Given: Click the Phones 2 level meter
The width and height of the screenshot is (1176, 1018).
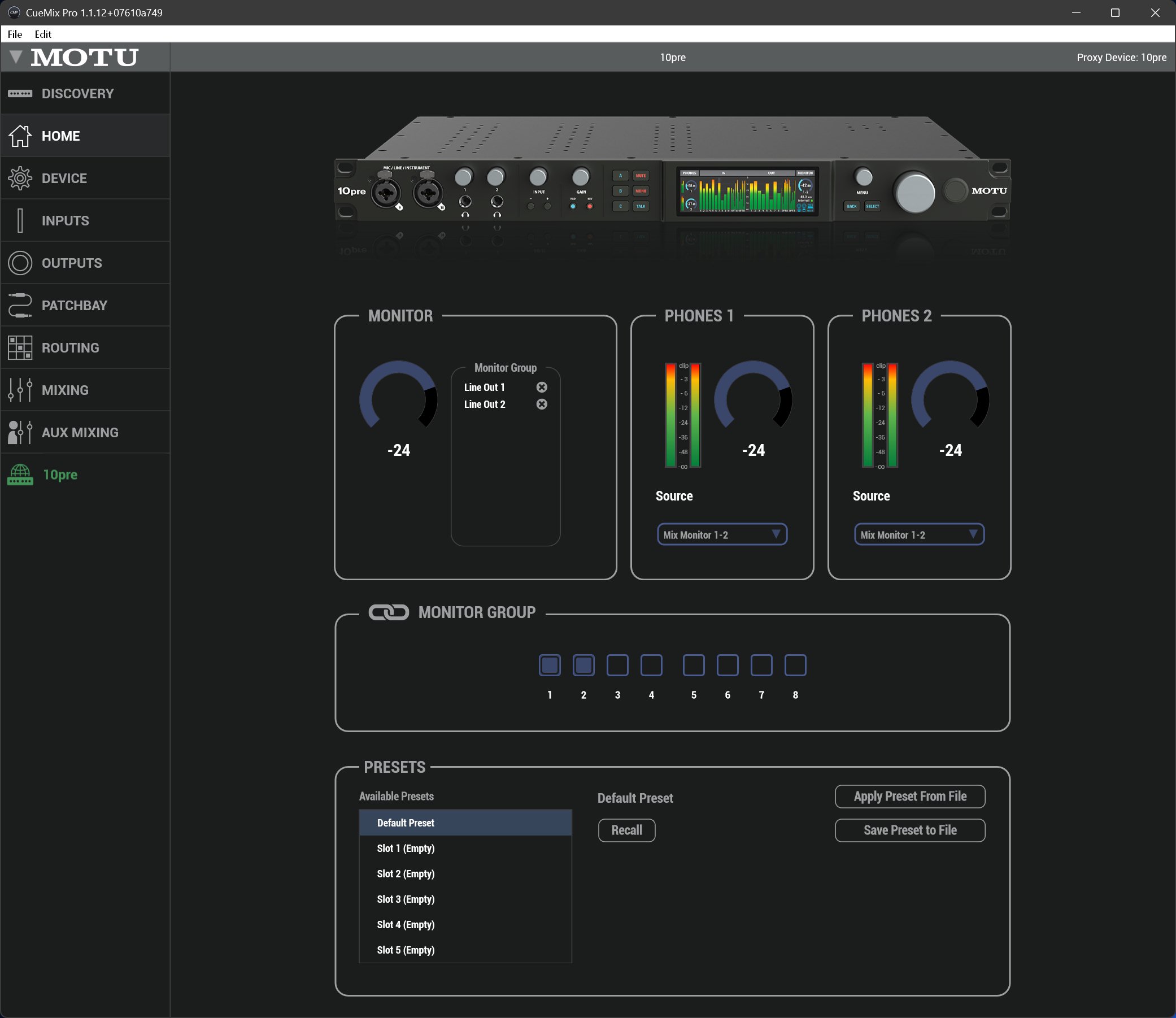Looking at the screenshot, I should click(880, 415).
